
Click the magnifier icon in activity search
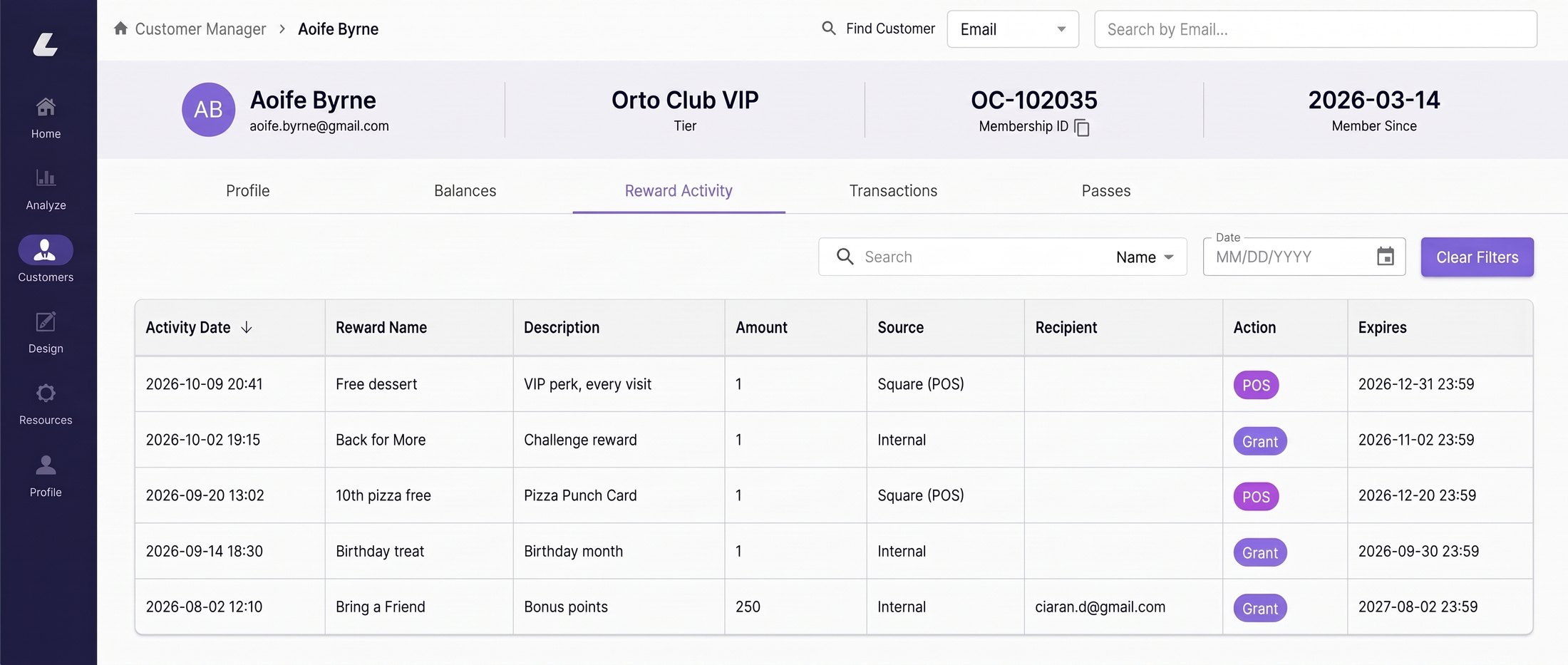845,257
